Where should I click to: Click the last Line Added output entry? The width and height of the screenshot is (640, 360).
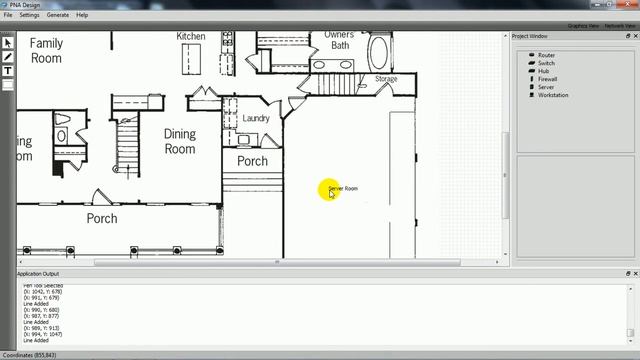pos(36,340)
